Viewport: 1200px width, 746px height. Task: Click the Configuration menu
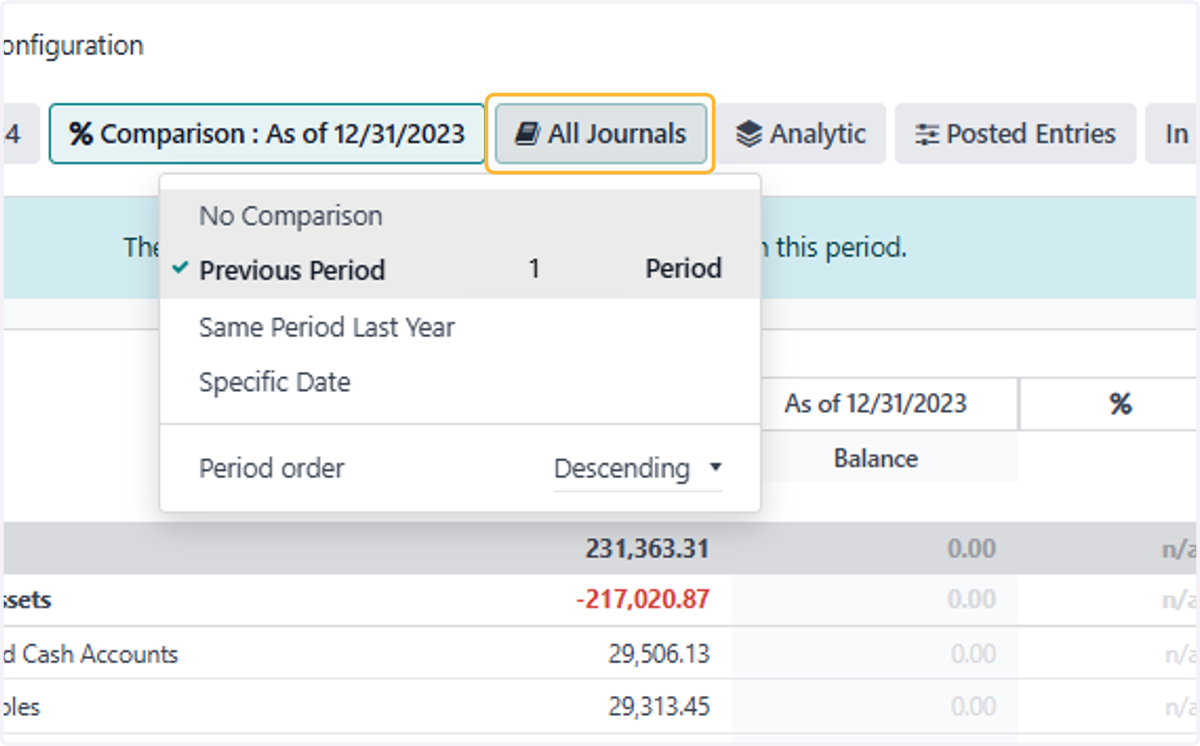(72, 45)
